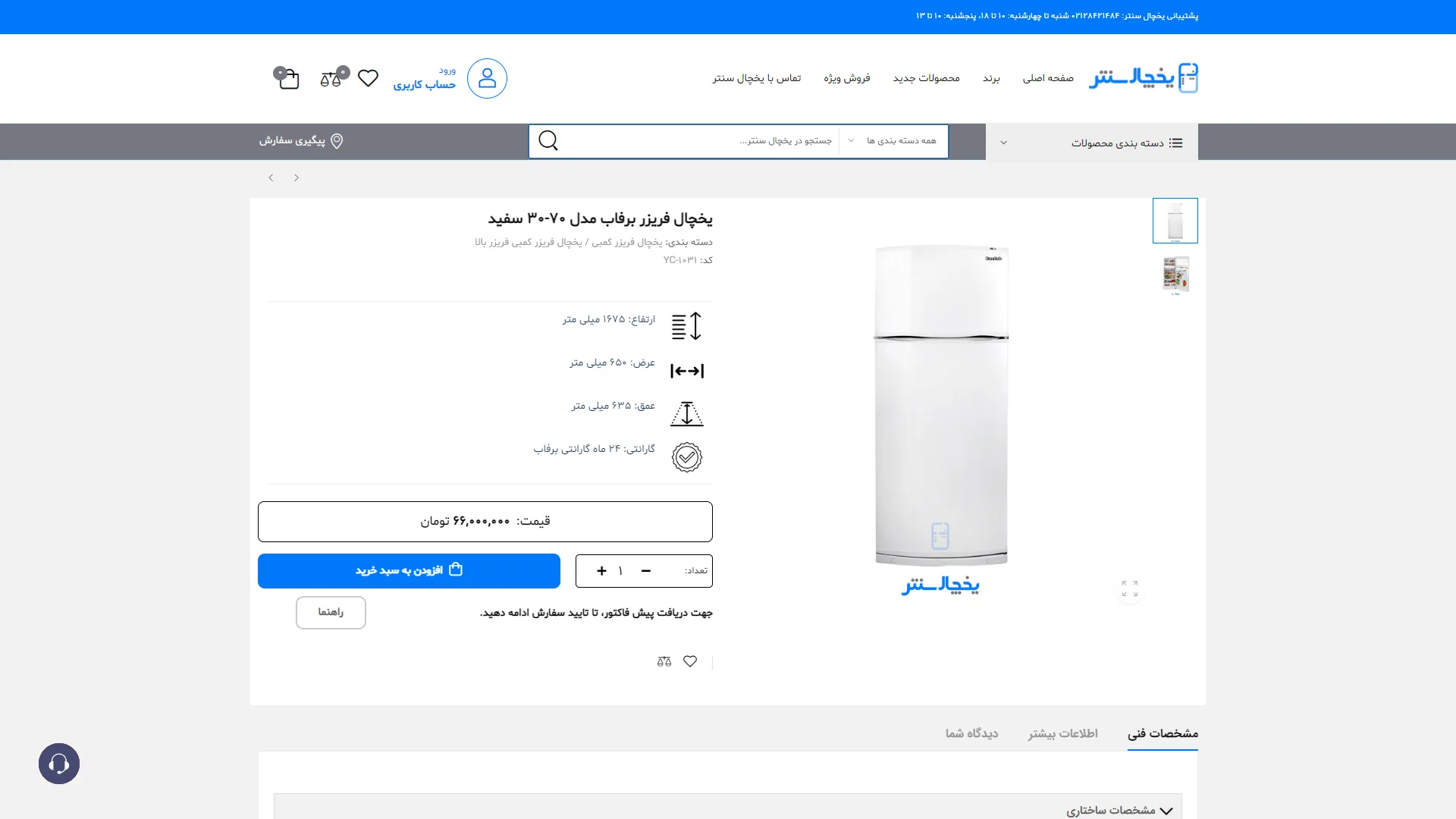Viewport: 1456px width, 819px height.
Task: Click the search magnifier icon
Action: coord(548,141)
